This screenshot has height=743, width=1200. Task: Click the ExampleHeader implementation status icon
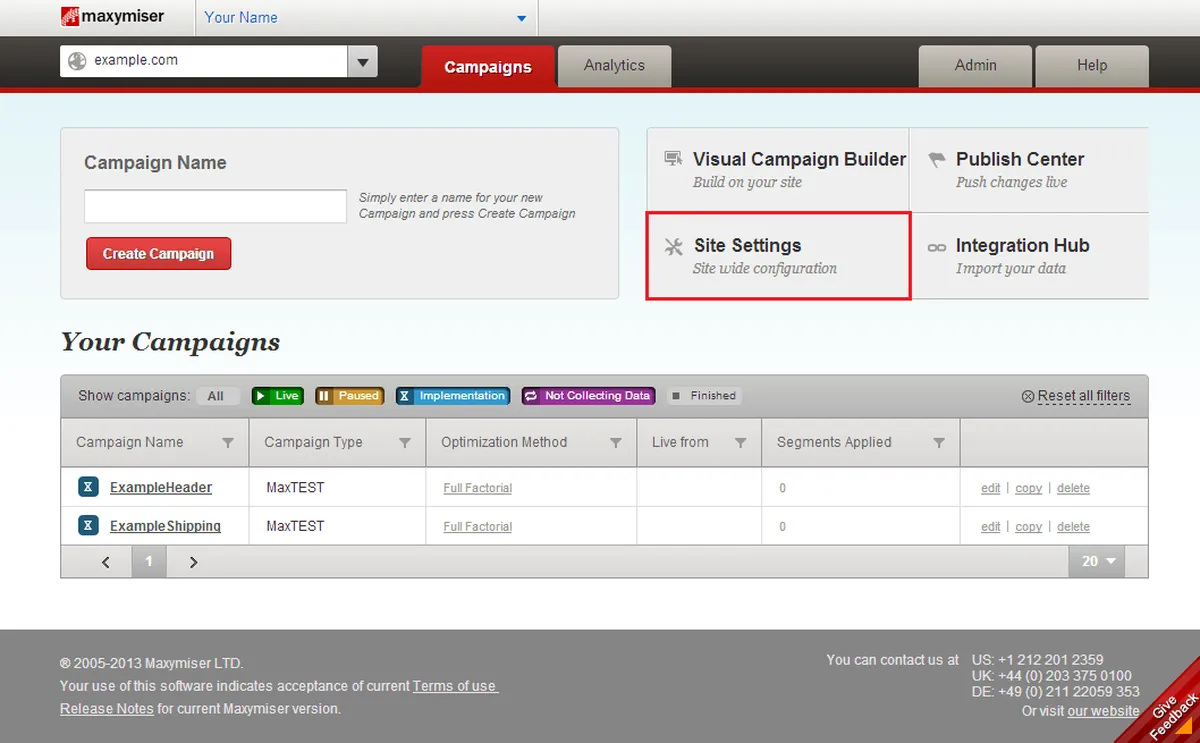(x=88, y=487)
